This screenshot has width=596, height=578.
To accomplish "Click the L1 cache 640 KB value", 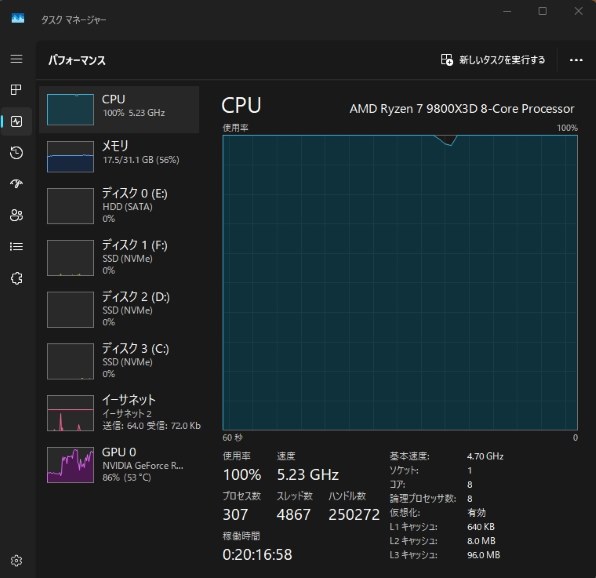I will coord(481,527).
